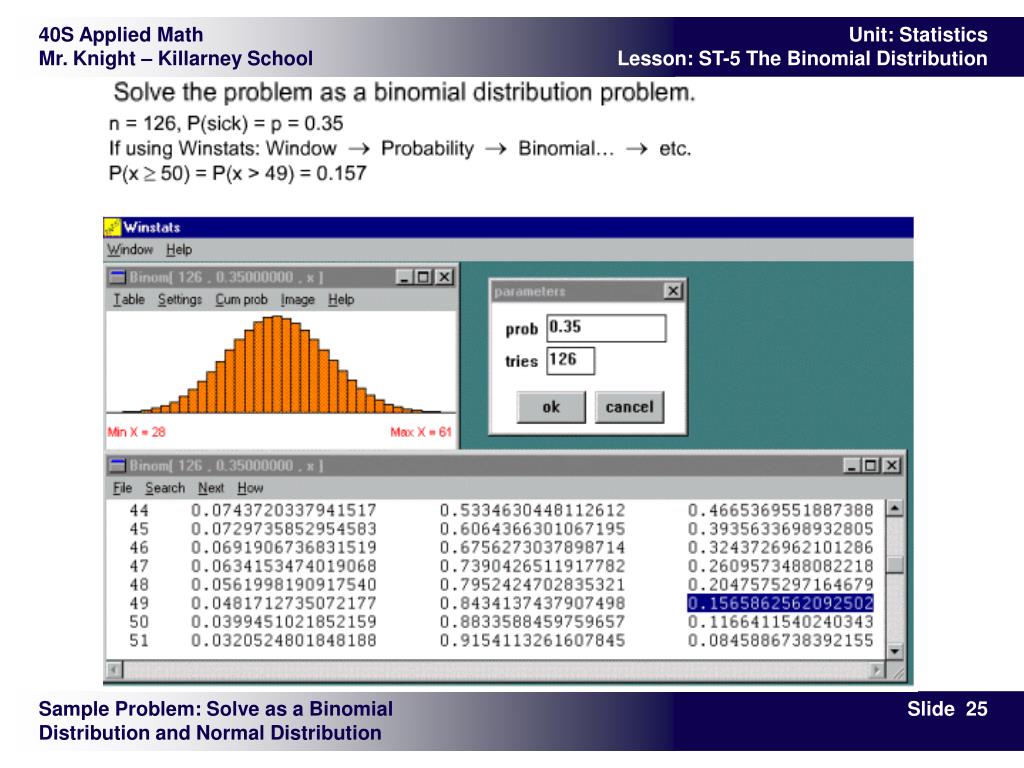Click cumulative value 0.5334630448112612
The image size is (1024, 768).
pos(532,510)
